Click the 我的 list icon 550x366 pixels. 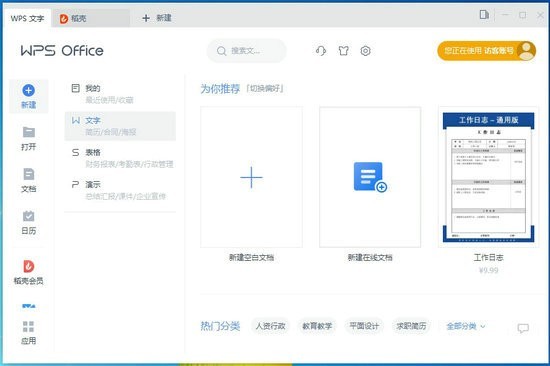pyautogui.click(x=75, y=88)
